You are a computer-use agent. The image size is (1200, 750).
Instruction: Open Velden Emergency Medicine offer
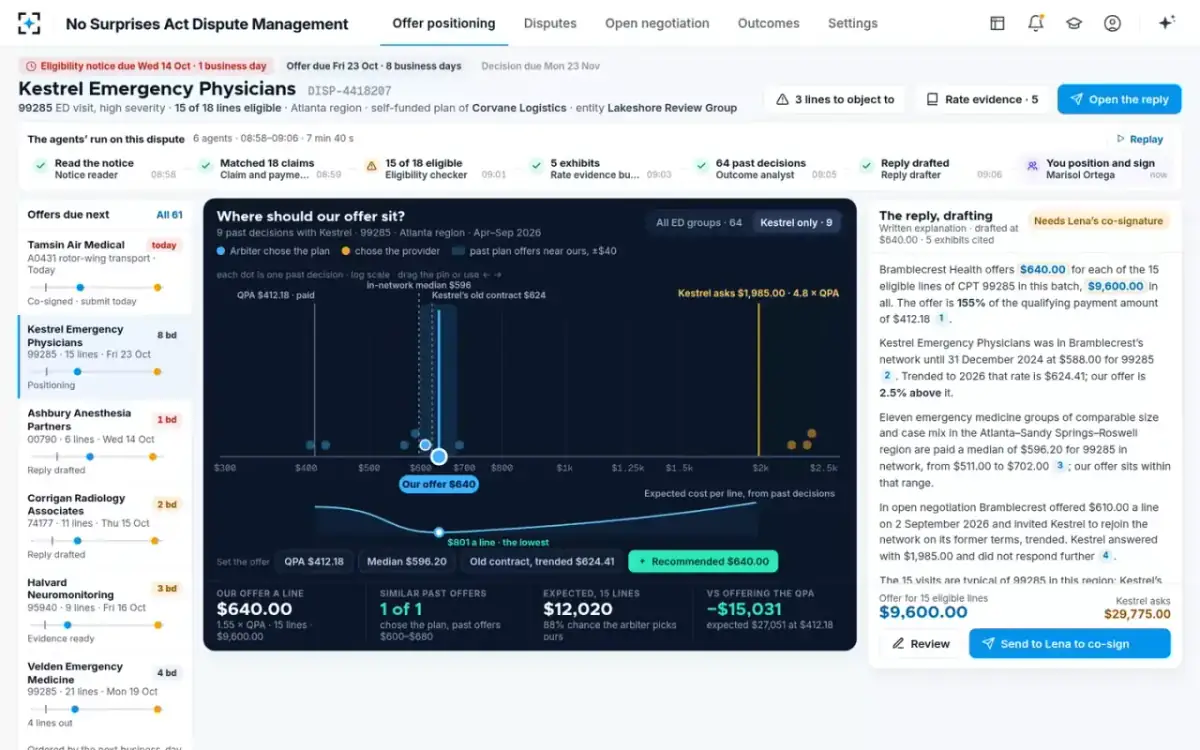tap(104, 694)
